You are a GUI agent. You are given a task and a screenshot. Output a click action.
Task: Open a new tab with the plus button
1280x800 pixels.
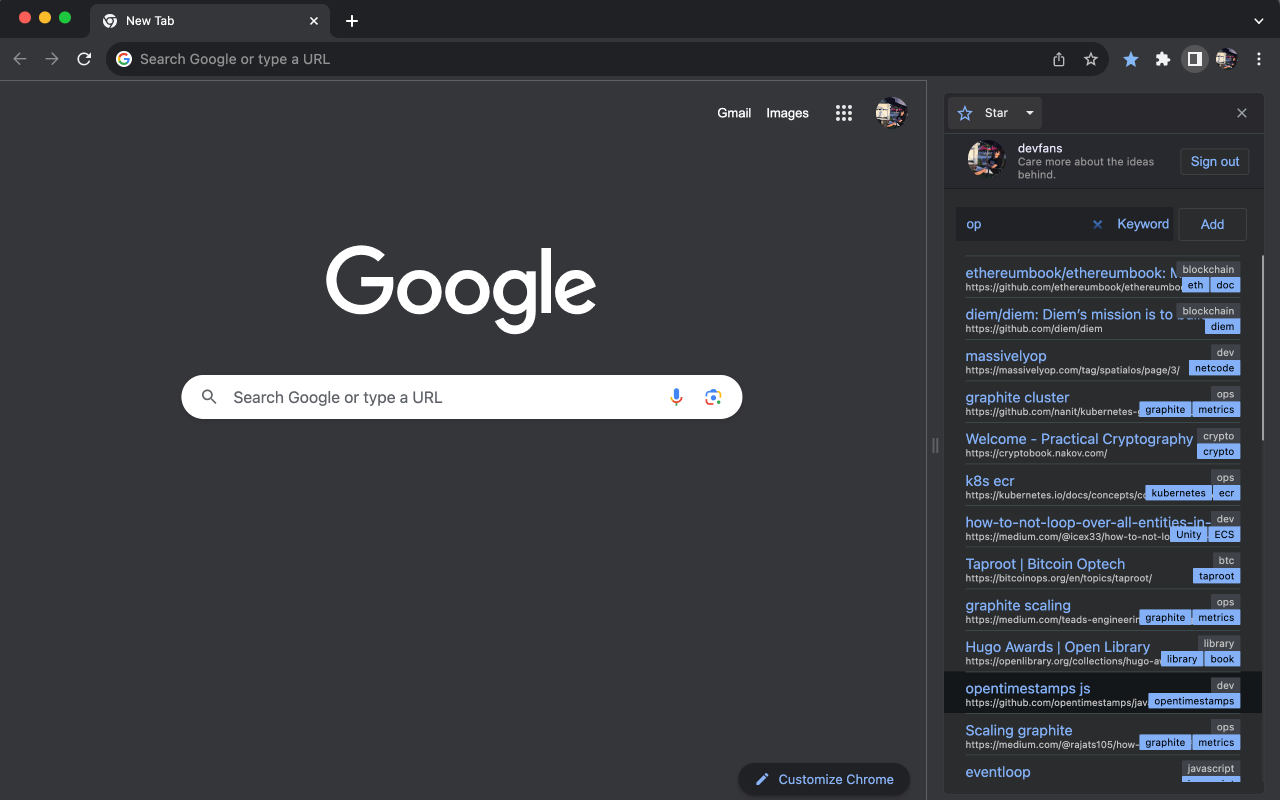351,21
